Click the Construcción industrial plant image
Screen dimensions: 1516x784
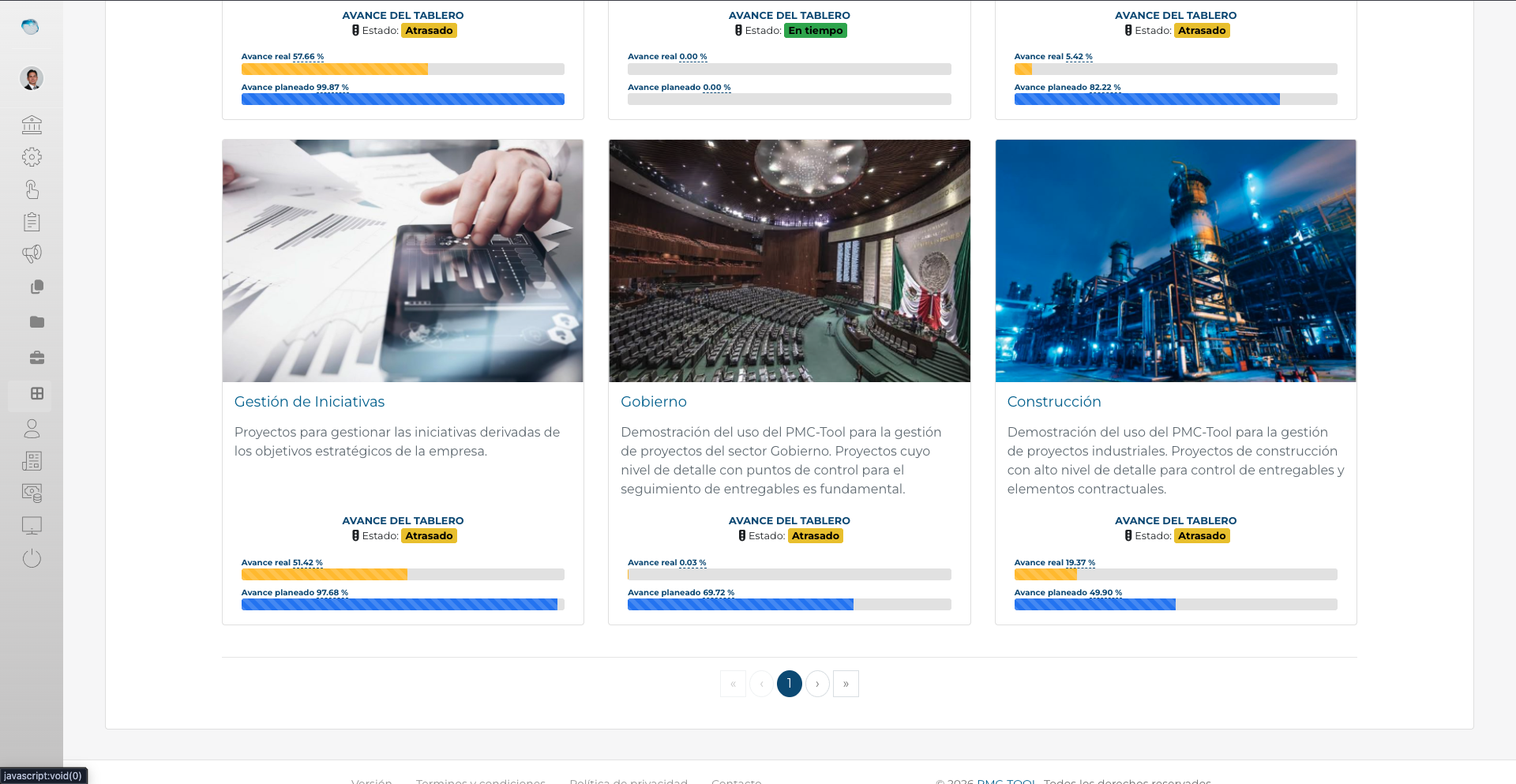(1175, 261)
